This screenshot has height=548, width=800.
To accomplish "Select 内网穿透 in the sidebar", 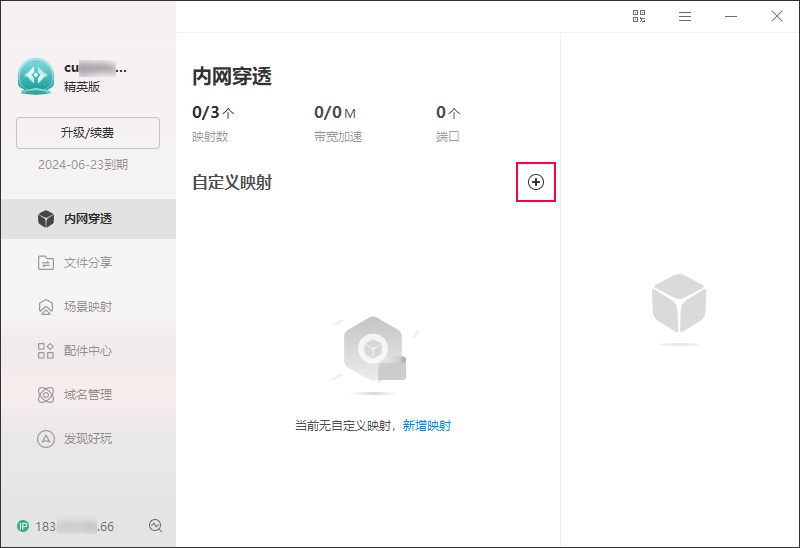I will (x=89, y=219).
